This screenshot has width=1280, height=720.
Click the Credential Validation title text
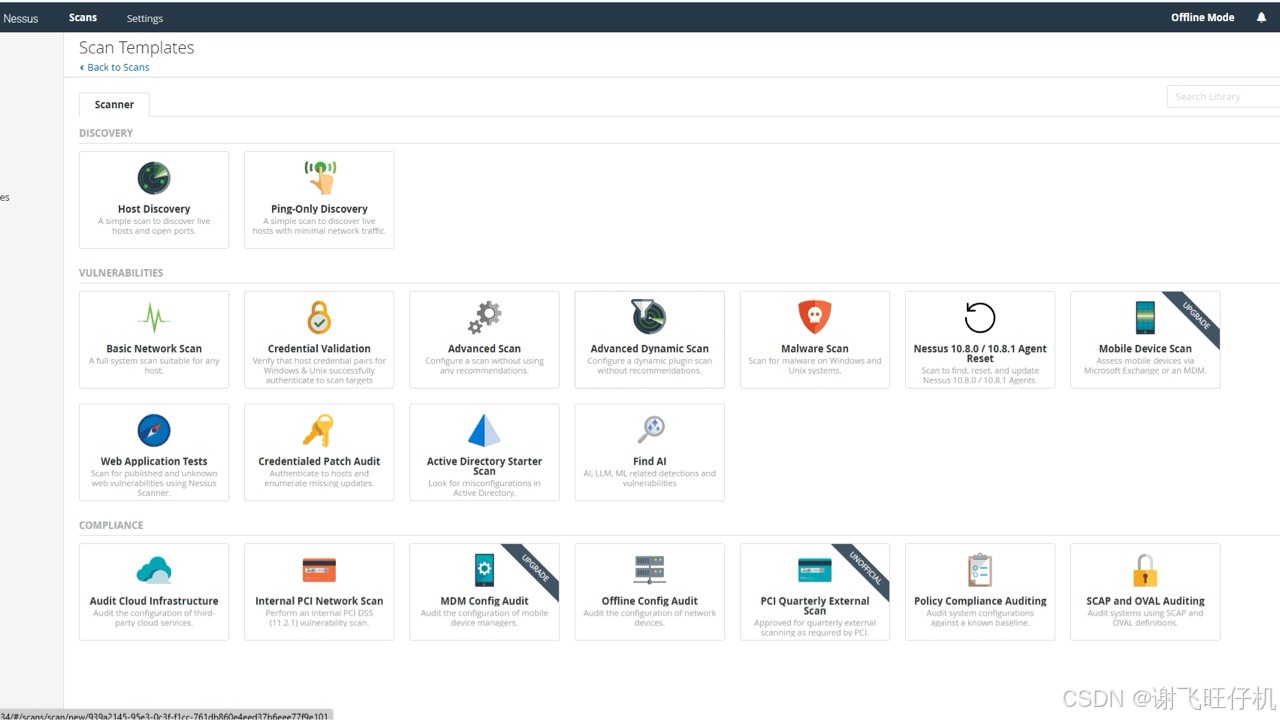coord(319,349)
